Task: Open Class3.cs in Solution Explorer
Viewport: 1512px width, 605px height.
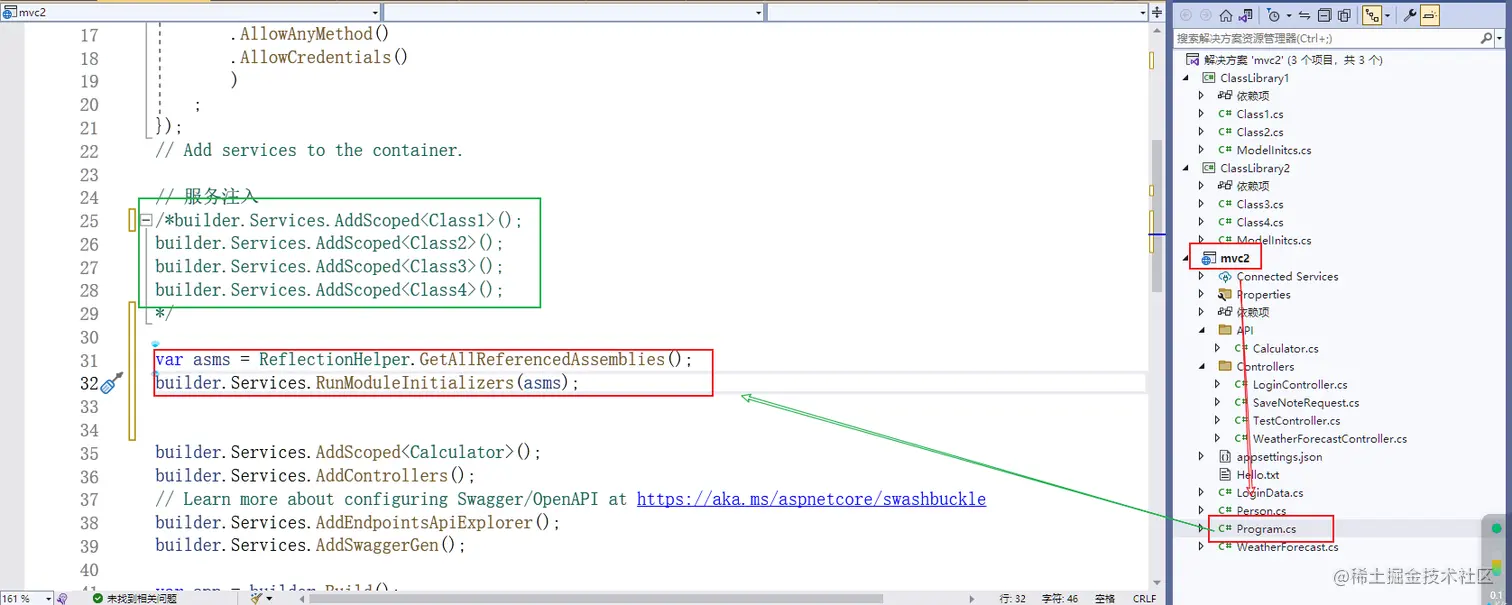Action: pos(1259,204)
